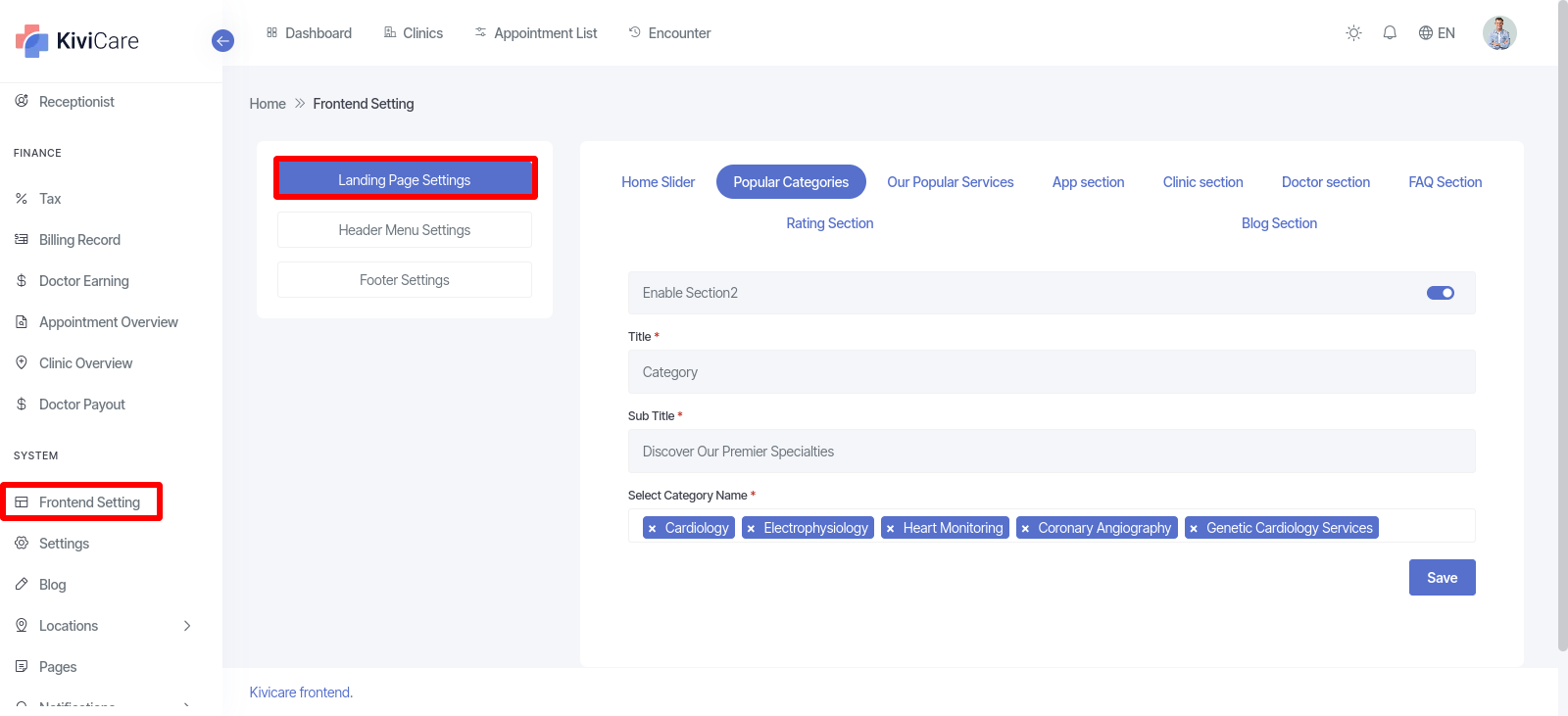Open Appointment List from top menu
1568x716 pixels.
[x=536, y=33]
